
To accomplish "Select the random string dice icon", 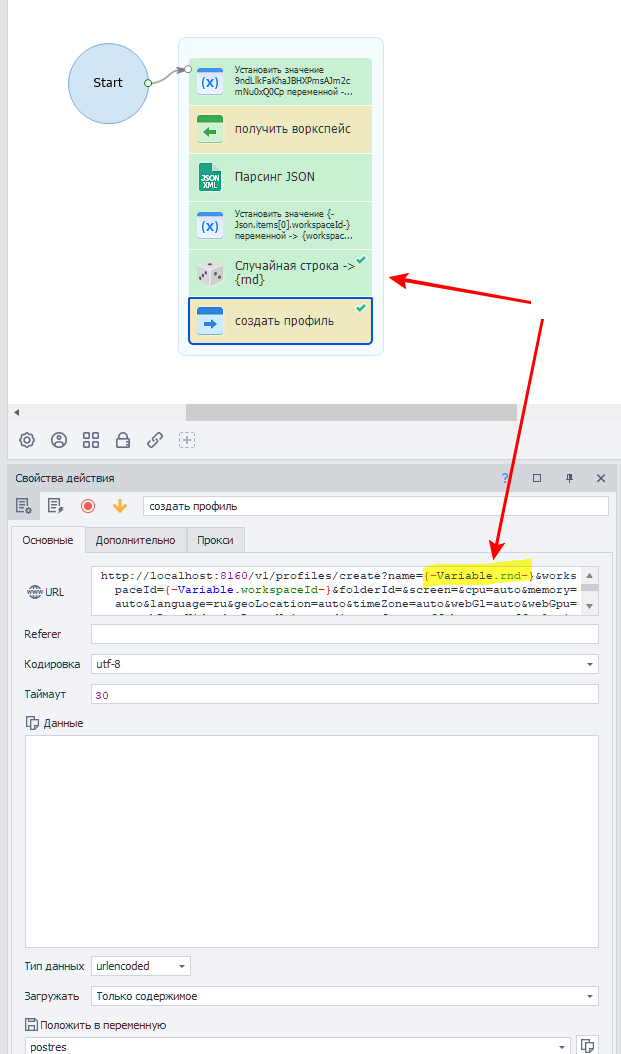I will (210, 274).
